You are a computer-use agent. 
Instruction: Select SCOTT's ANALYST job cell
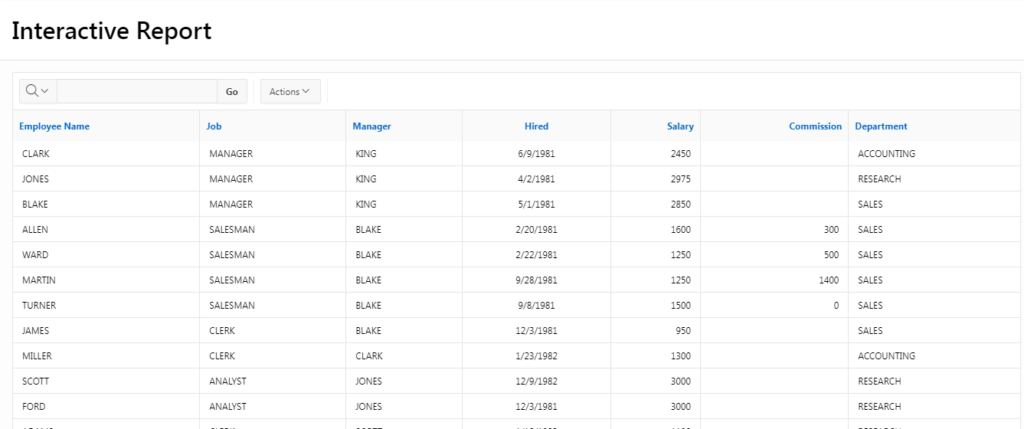(228, 381)
